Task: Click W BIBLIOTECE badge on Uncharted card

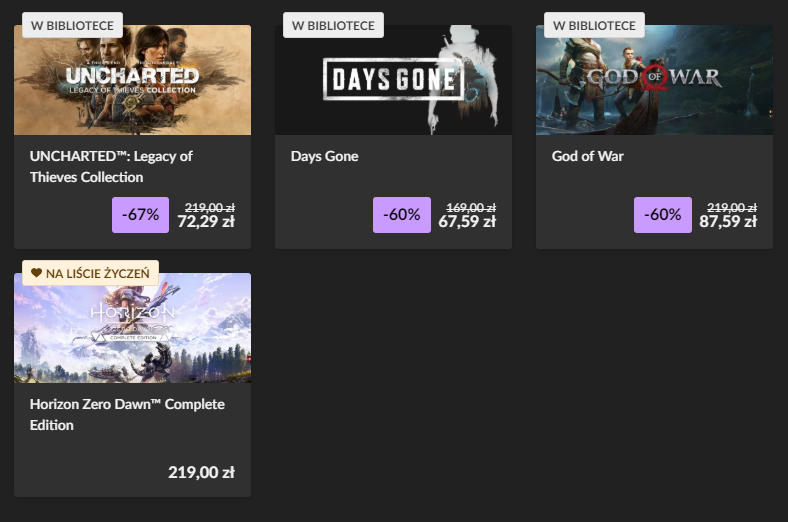Action: (72, 25)
